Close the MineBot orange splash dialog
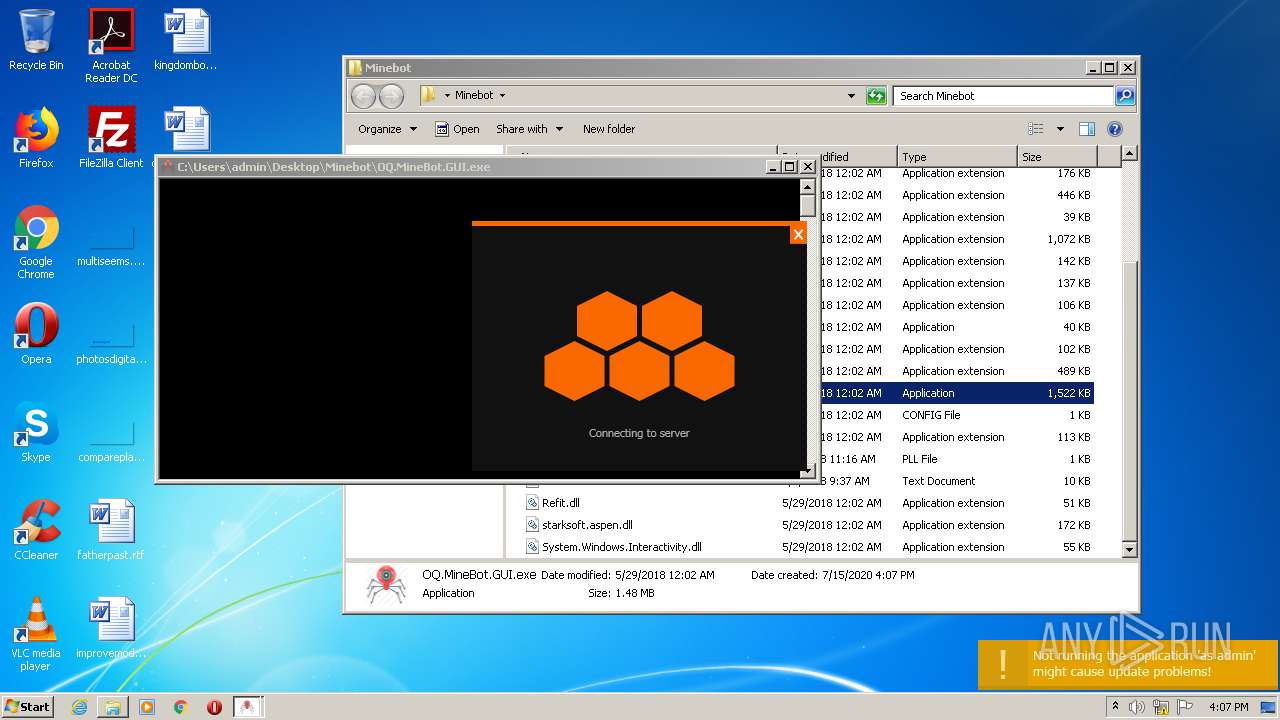The height and width of the screenshot is (720, 1280). point(798,234)
